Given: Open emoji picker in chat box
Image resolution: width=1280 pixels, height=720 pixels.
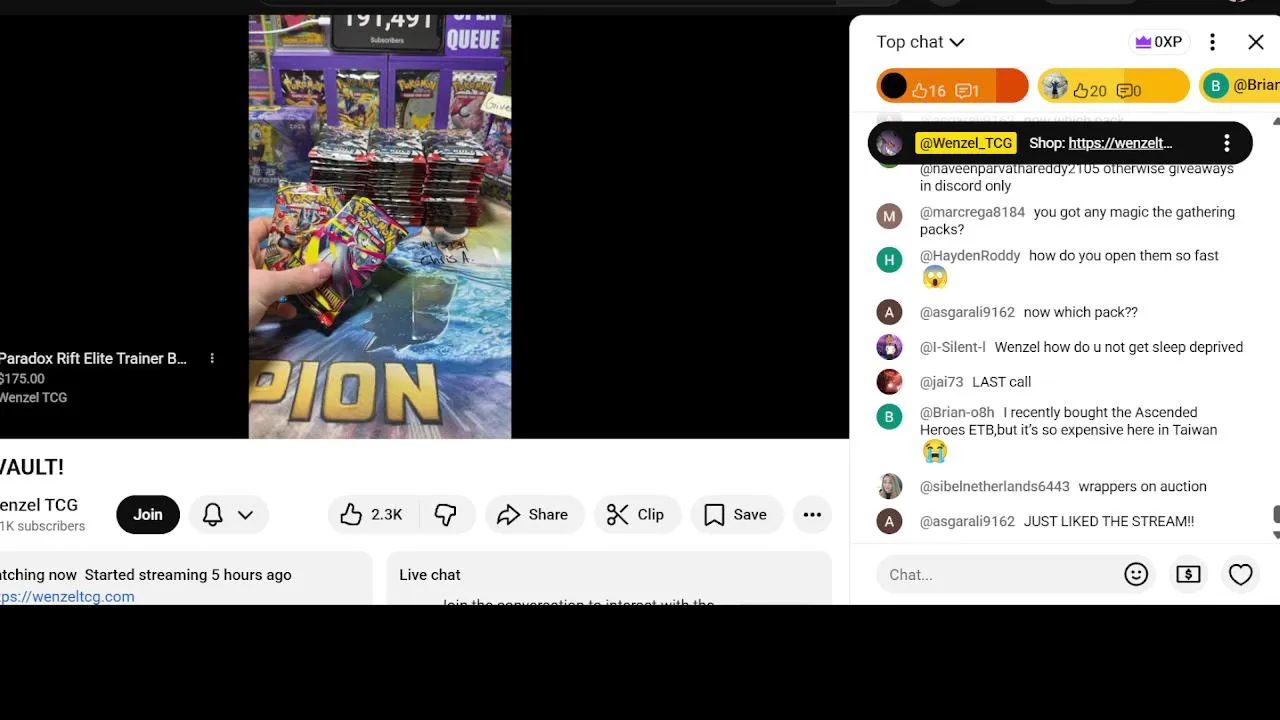Looking at the screenshot, I should (x=1136, y=574).
